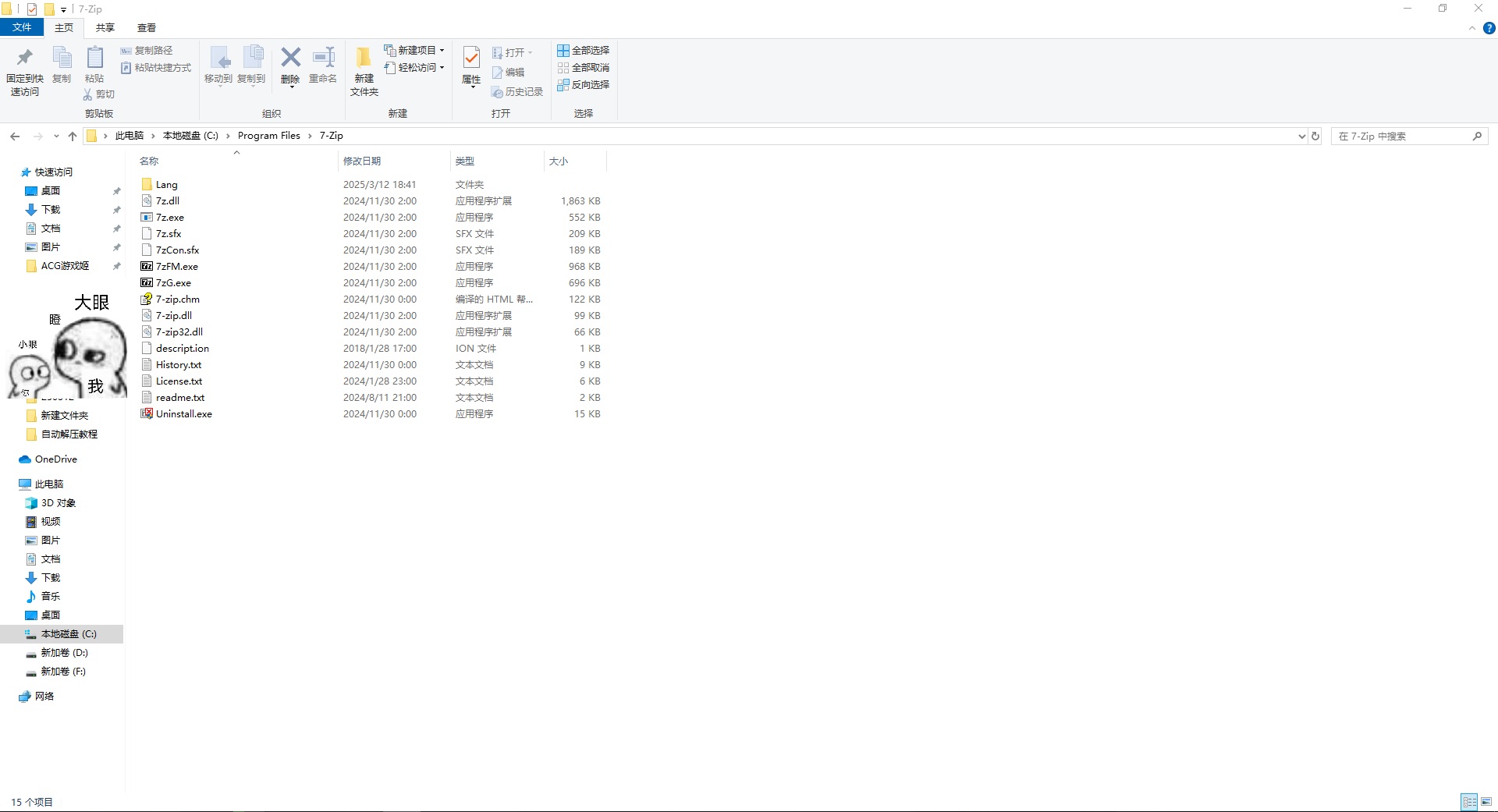This screenshot has height=812, width=1498.
Task: Click Select All (全部选择) in ribbon
Action: point(584,51)
